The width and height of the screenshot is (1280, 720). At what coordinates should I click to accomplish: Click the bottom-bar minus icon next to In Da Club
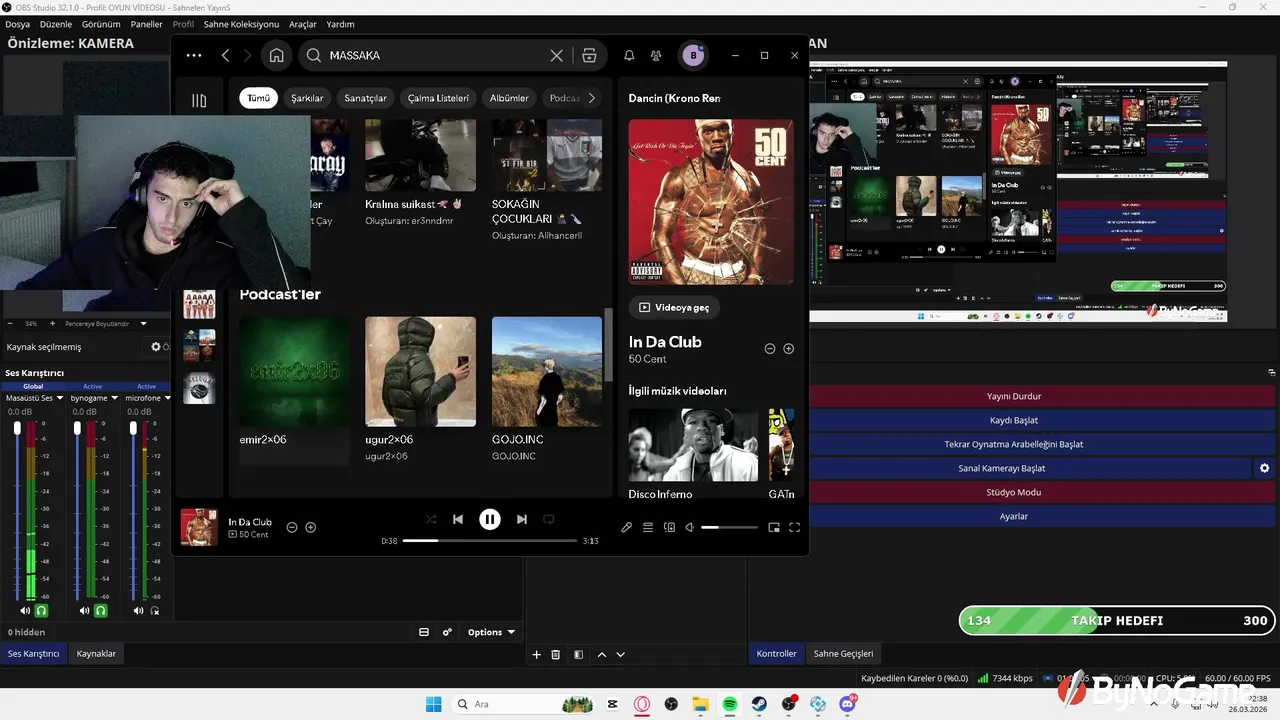pyautogui.click(x=292, y=527)
